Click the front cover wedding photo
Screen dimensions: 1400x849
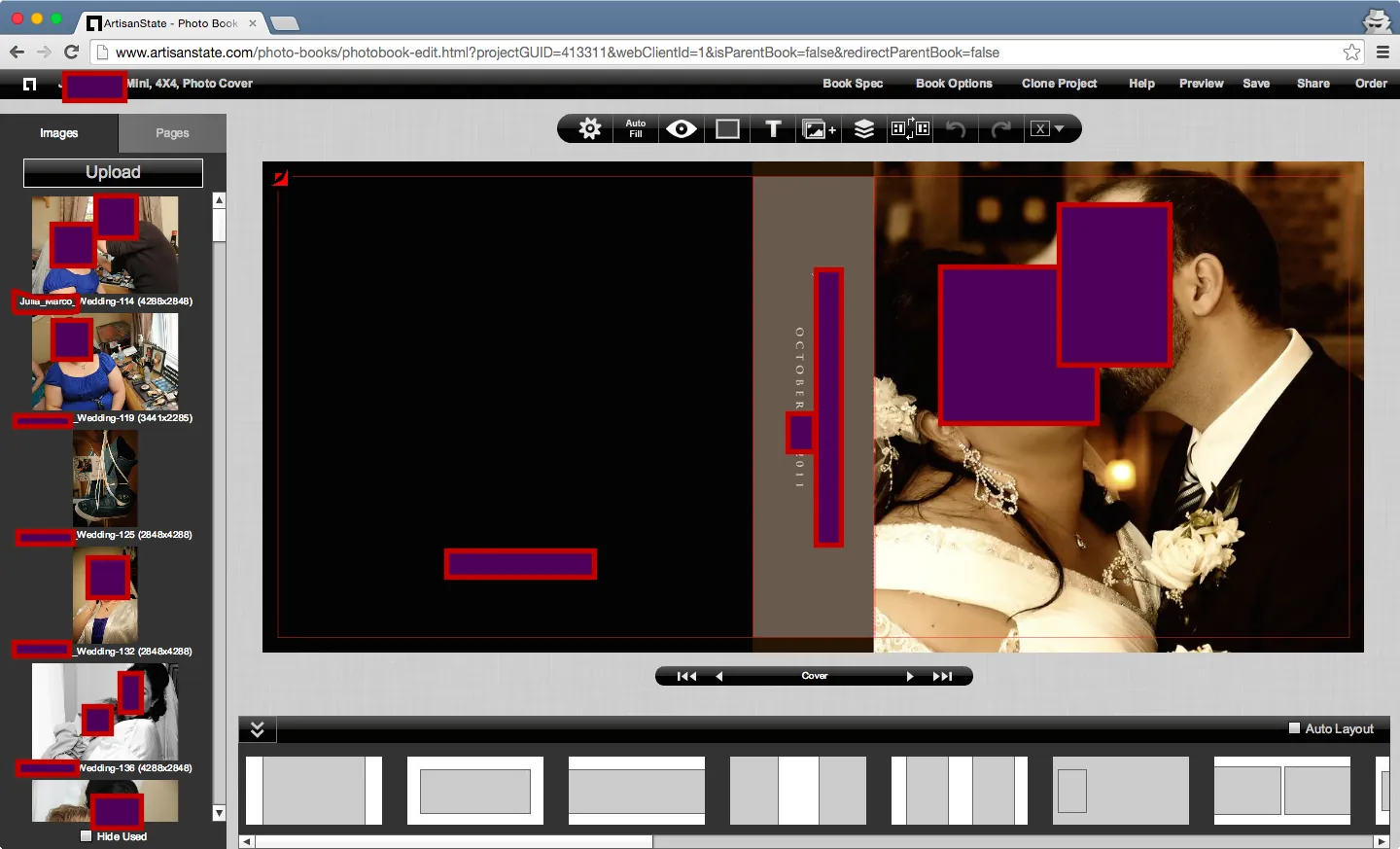pos(1118,407)
